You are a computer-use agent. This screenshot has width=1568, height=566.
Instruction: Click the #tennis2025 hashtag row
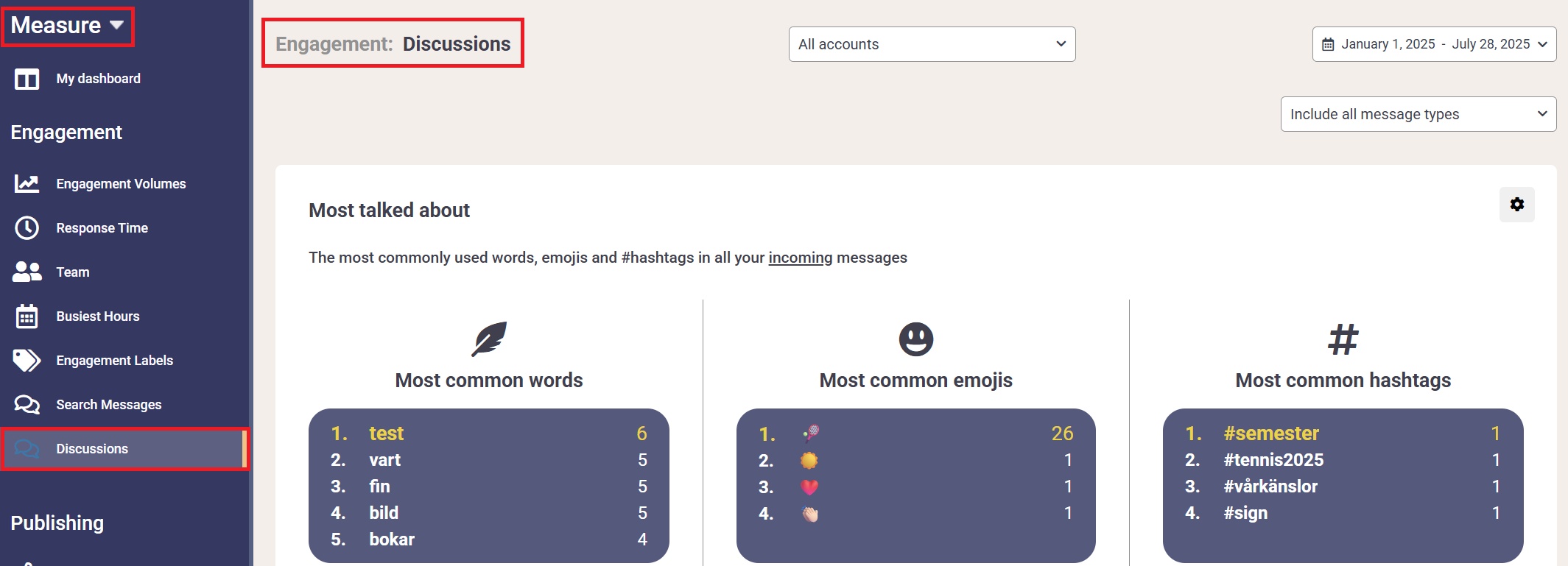(x=1343, y=460)
